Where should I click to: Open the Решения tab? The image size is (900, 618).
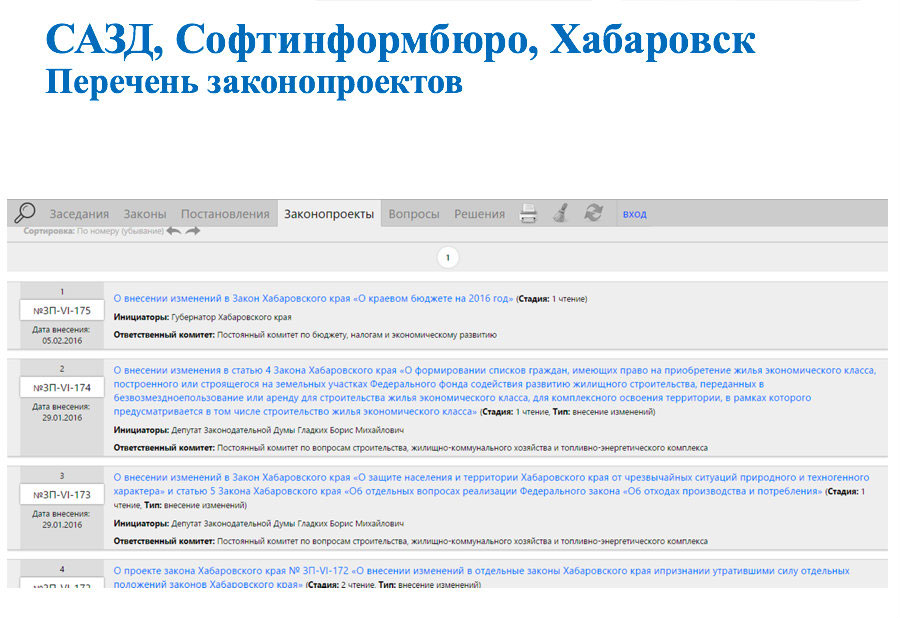(x=479, y=214)
